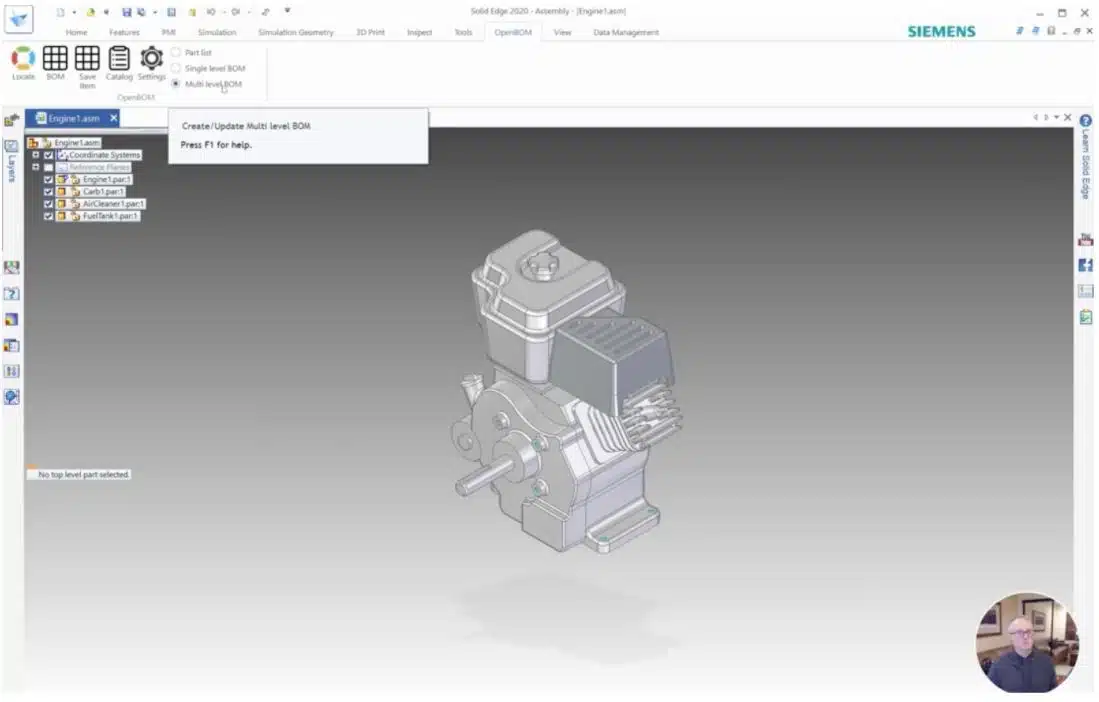Switch to Simulation Geometry tab
Screen dimensions: 1099x702
pyautogui.click(x=296, y=32)
